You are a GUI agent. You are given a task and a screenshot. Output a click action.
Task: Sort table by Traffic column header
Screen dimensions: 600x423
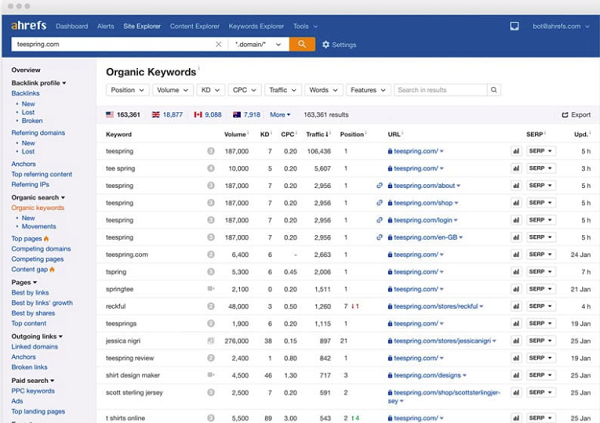coord(317,134)
